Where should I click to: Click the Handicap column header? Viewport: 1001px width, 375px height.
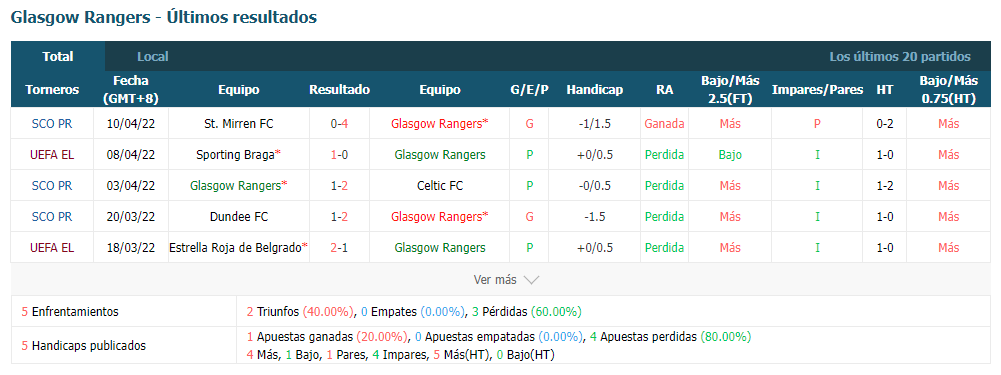point(594,90)
